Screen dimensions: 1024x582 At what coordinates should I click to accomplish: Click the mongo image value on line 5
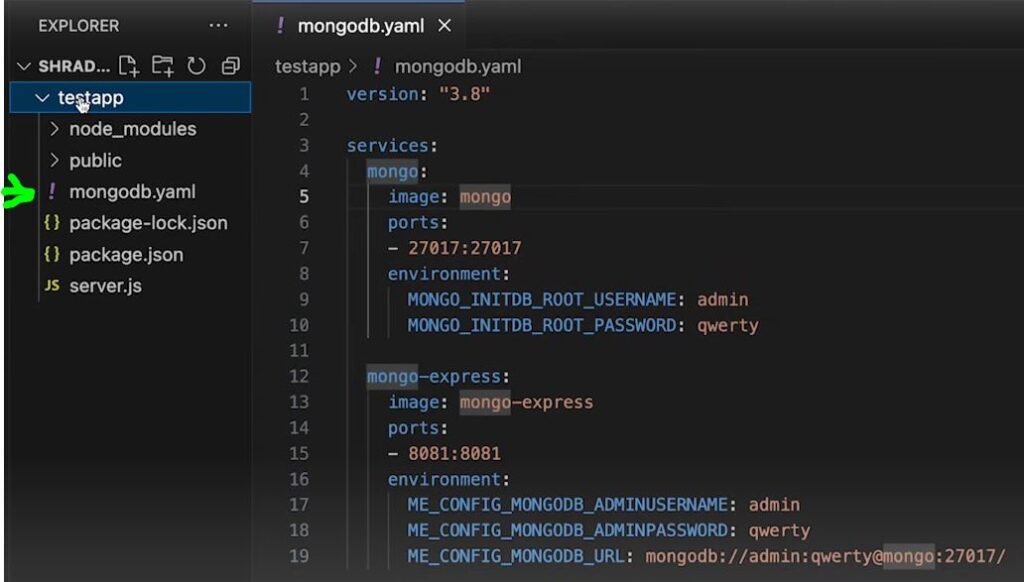click(485, 197)
